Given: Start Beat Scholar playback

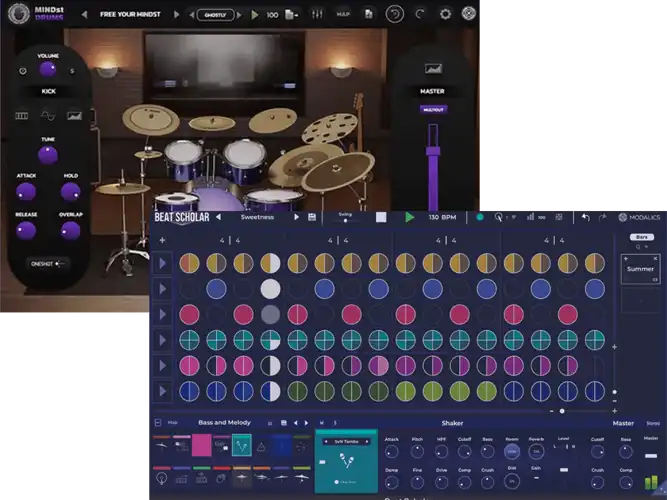Looking at the screenshot, I should [x=409, y=217].
